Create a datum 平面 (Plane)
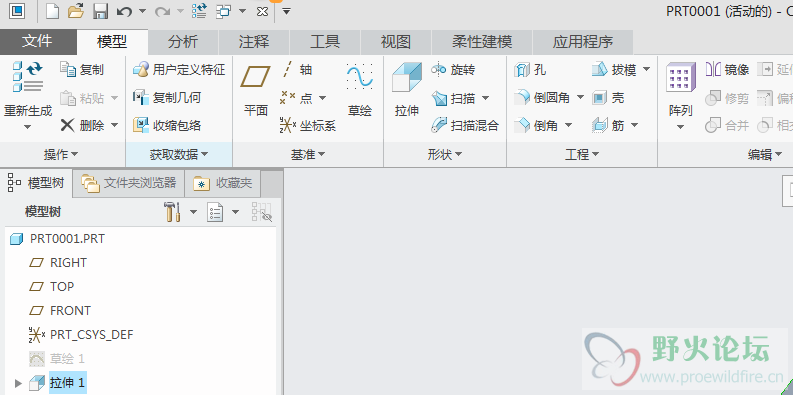This screenshot has width=793, height=395. [255, 91]
